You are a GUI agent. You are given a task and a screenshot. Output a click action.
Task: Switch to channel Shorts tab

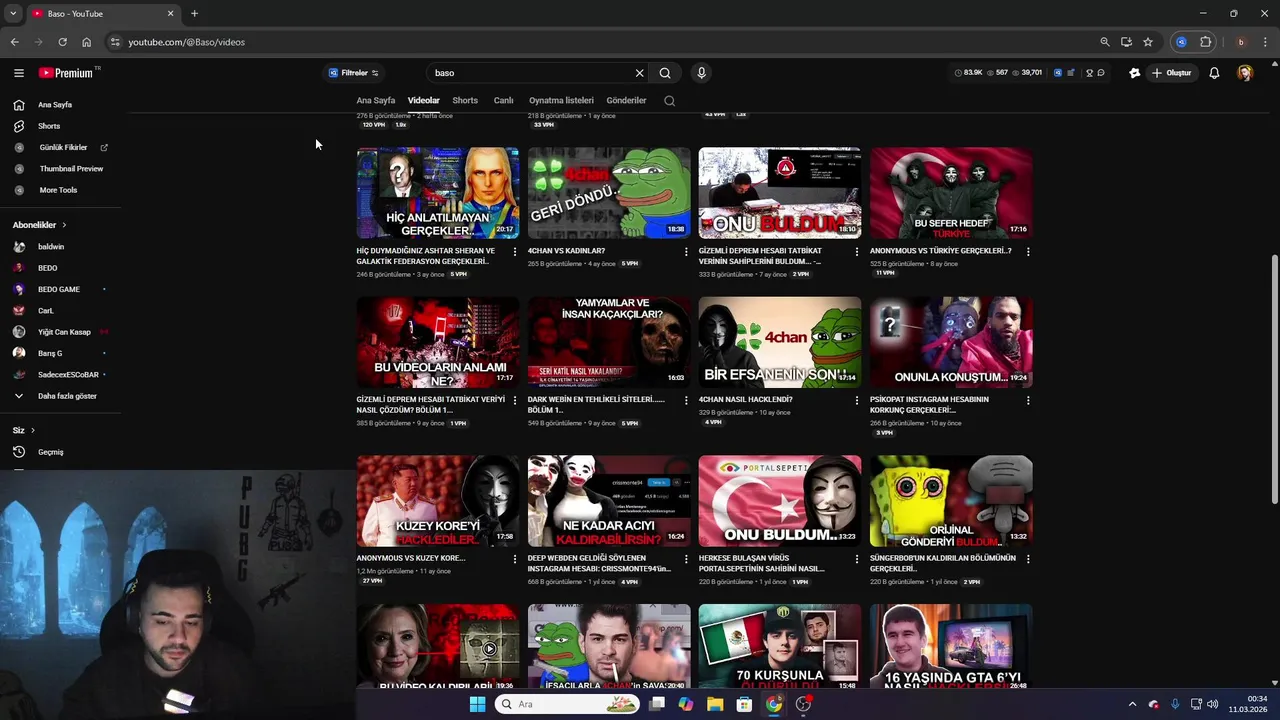pos(465,100)
